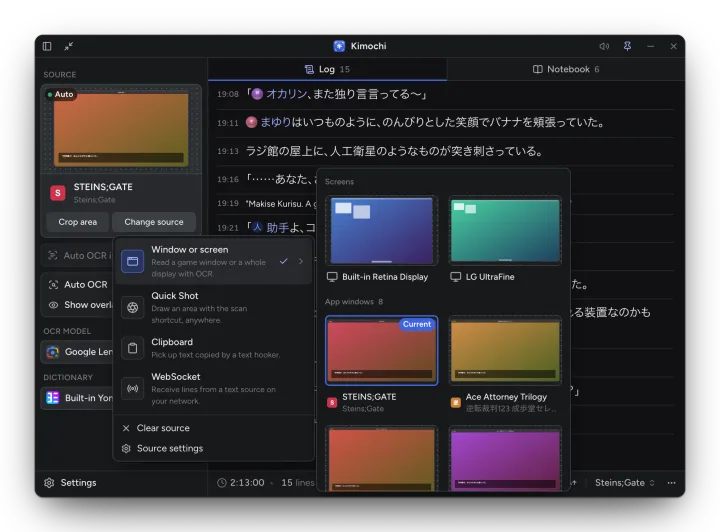Open Settings at the bottom left
The height and width of the screenshot is (532, 720).
[x=70, y=483]
